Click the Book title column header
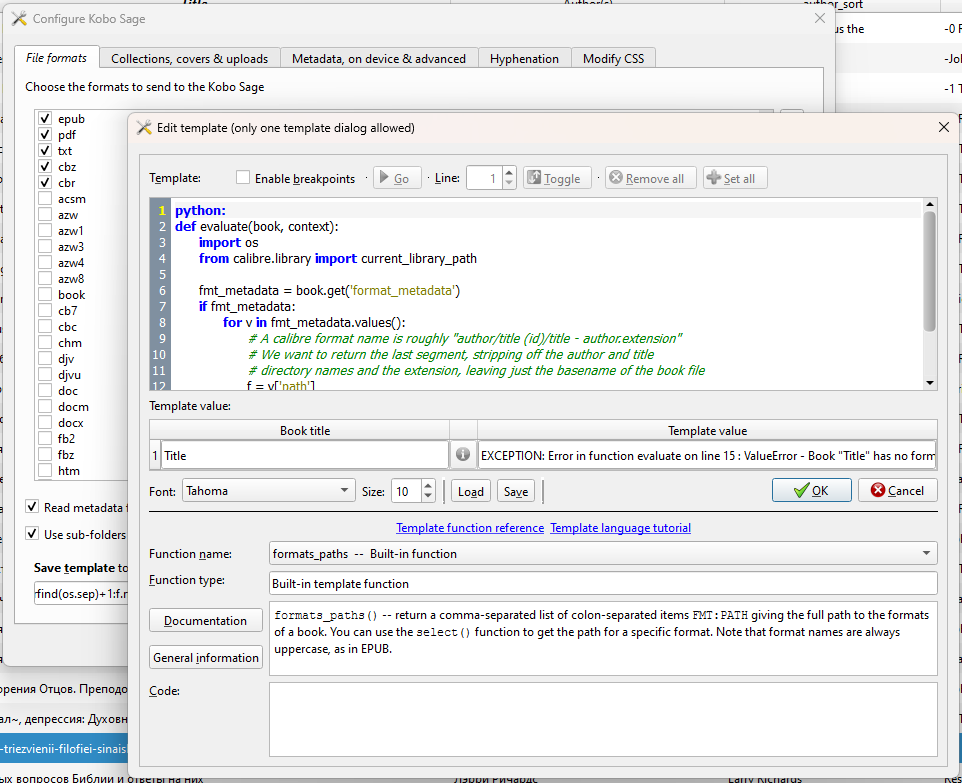This screenshot has height=783, width=962. click(x=304, y=430)
